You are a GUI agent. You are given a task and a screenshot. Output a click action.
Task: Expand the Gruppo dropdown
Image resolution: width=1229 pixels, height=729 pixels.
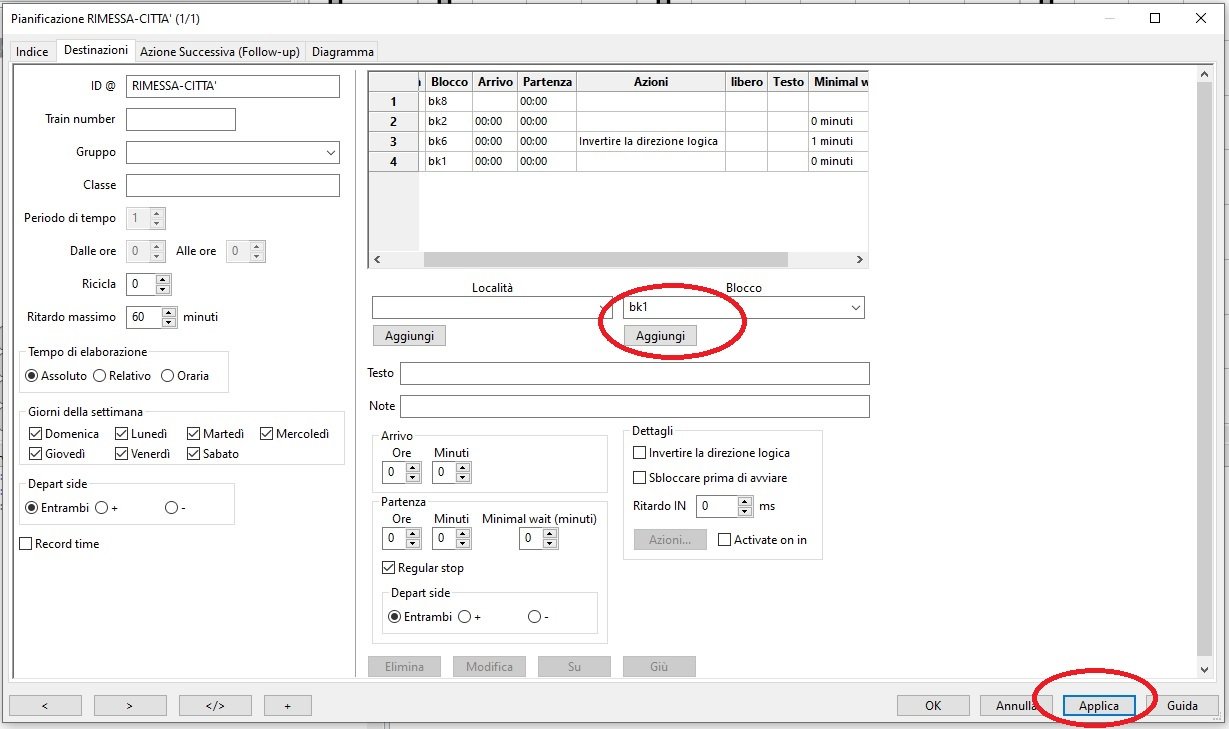click(330, 153)
